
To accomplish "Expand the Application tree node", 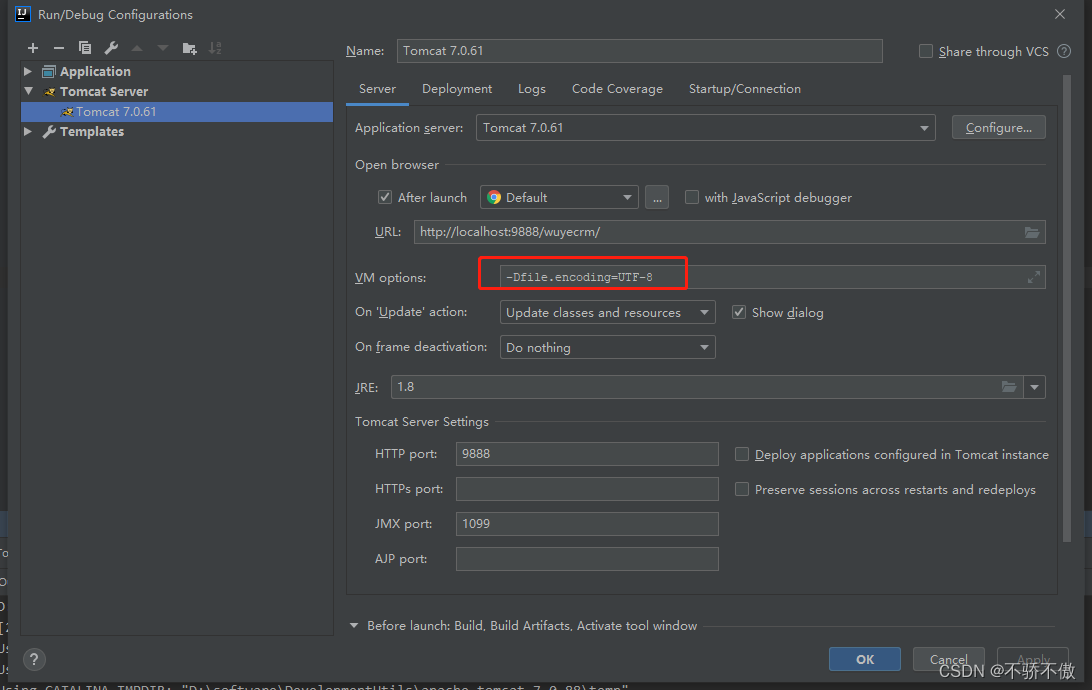I will 28,71.
